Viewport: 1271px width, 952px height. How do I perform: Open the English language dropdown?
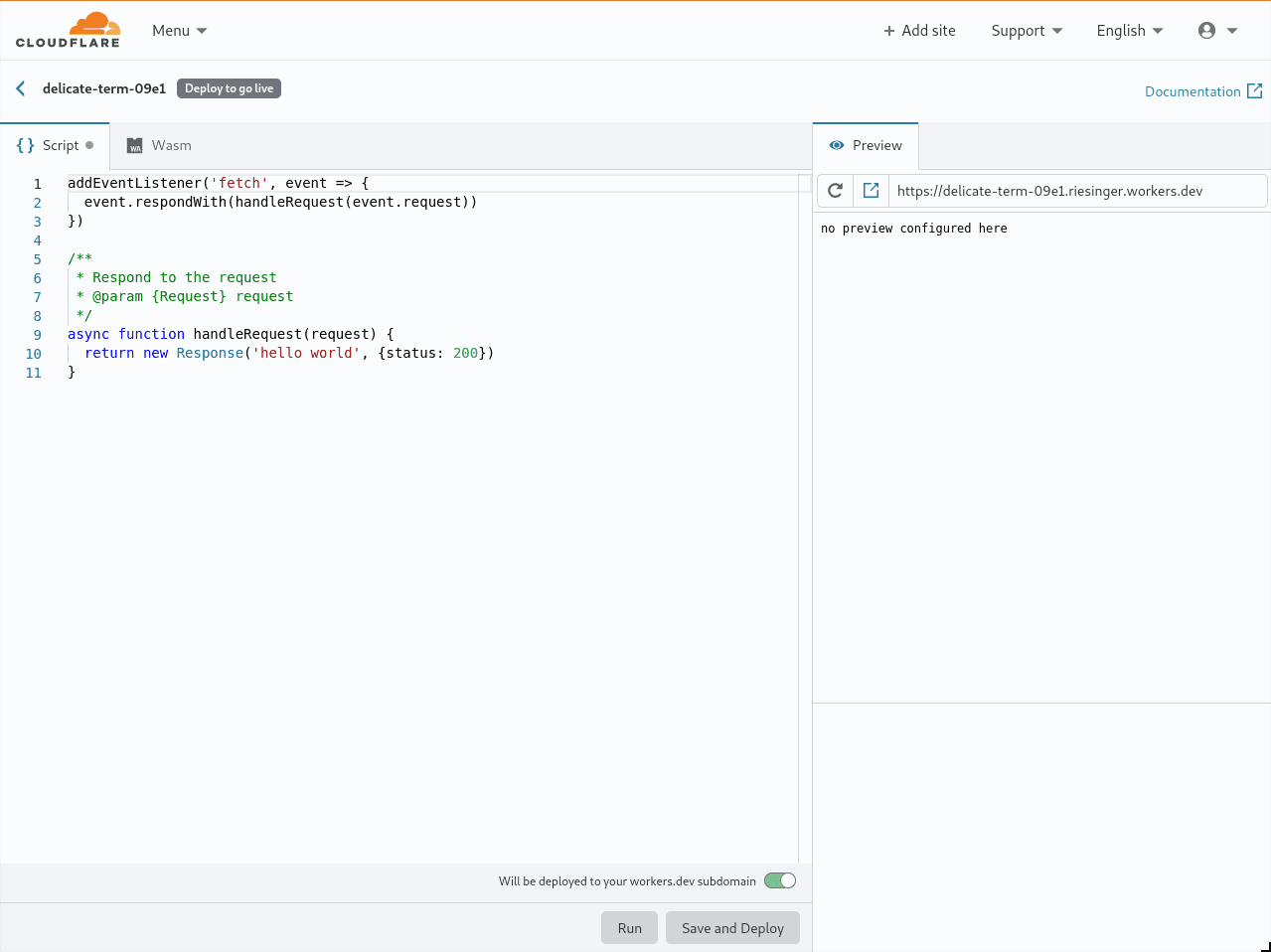[1129, 31]
